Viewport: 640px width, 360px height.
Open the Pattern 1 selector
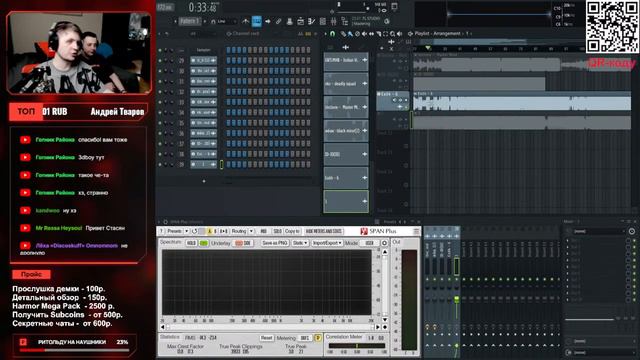click(x=189, y=21)
